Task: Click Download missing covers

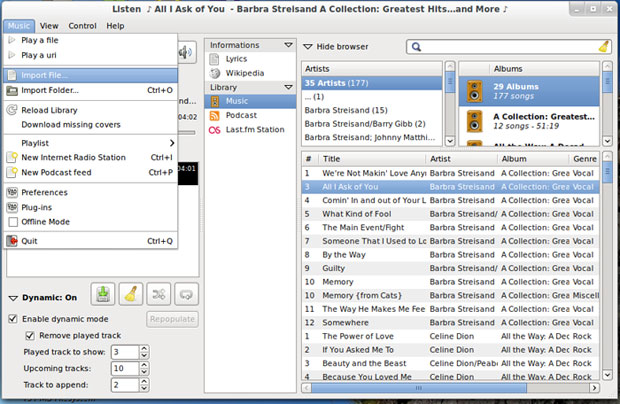Action: pos(91,125)
